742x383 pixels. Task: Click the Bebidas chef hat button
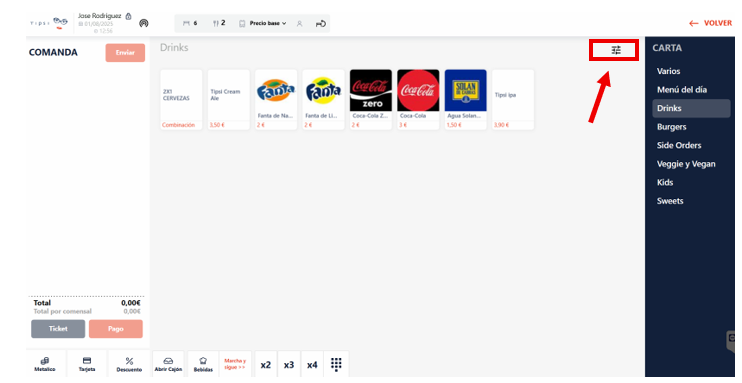tap(203, 364)
